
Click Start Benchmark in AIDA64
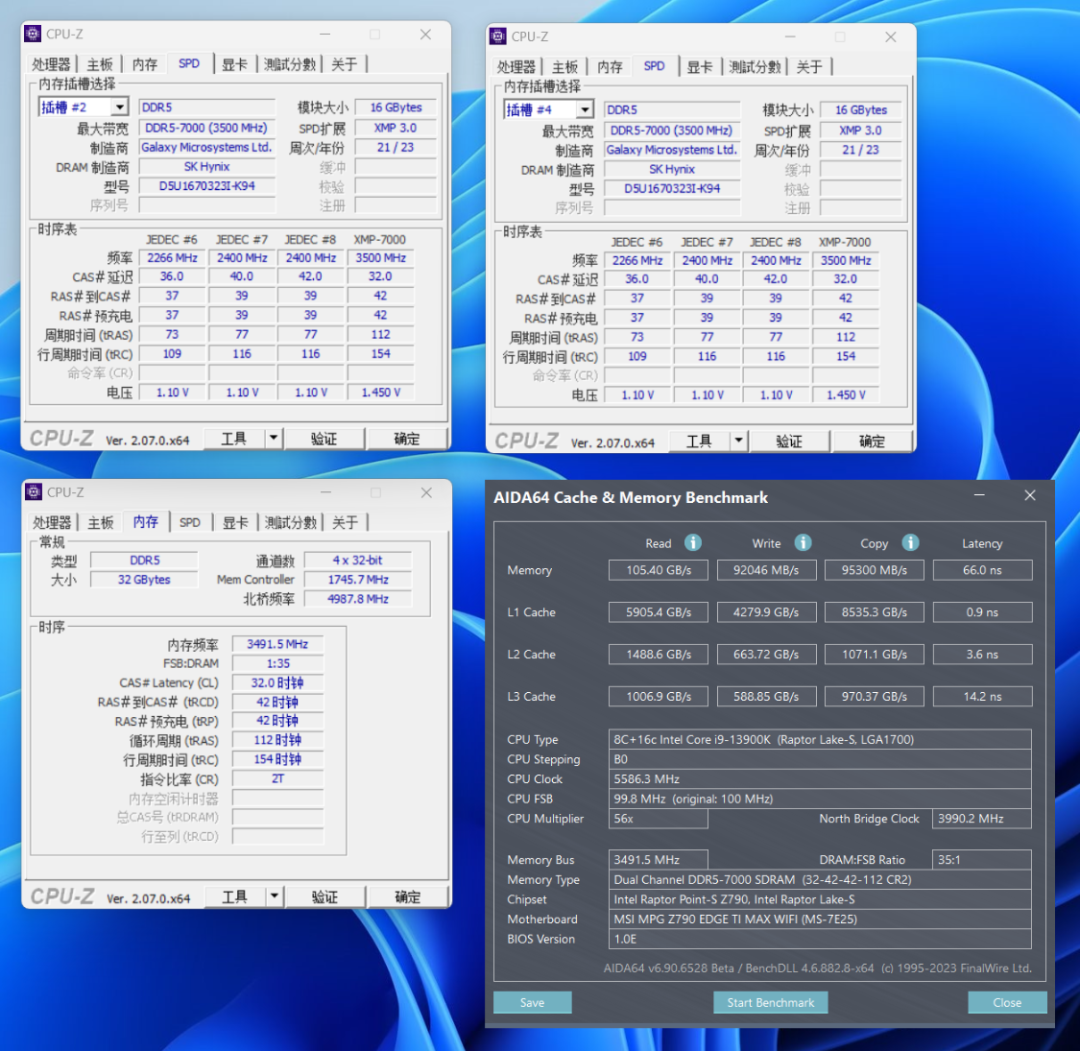coord(770,1002)
